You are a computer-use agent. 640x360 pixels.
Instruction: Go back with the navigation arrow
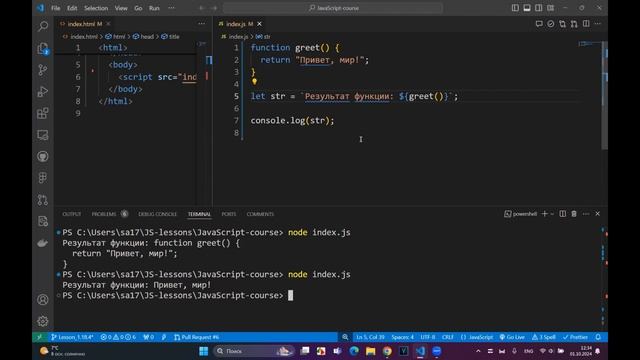[x=201, y=8]
